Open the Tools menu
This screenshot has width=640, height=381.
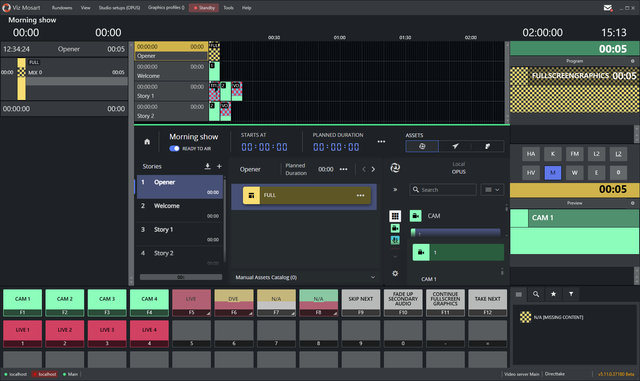point(229,8)
